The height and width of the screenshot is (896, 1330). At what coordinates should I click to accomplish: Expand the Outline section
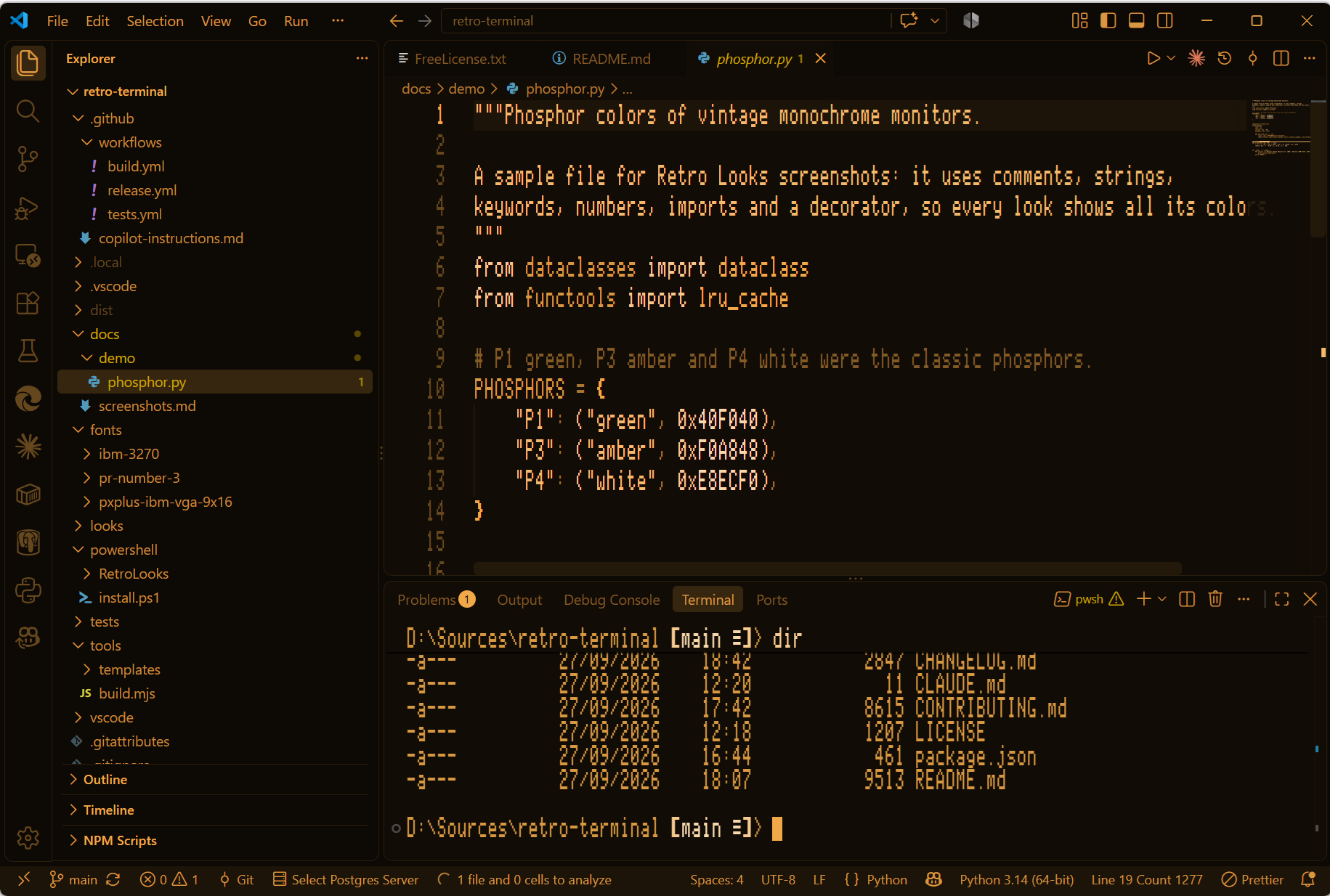coord(215,779)
